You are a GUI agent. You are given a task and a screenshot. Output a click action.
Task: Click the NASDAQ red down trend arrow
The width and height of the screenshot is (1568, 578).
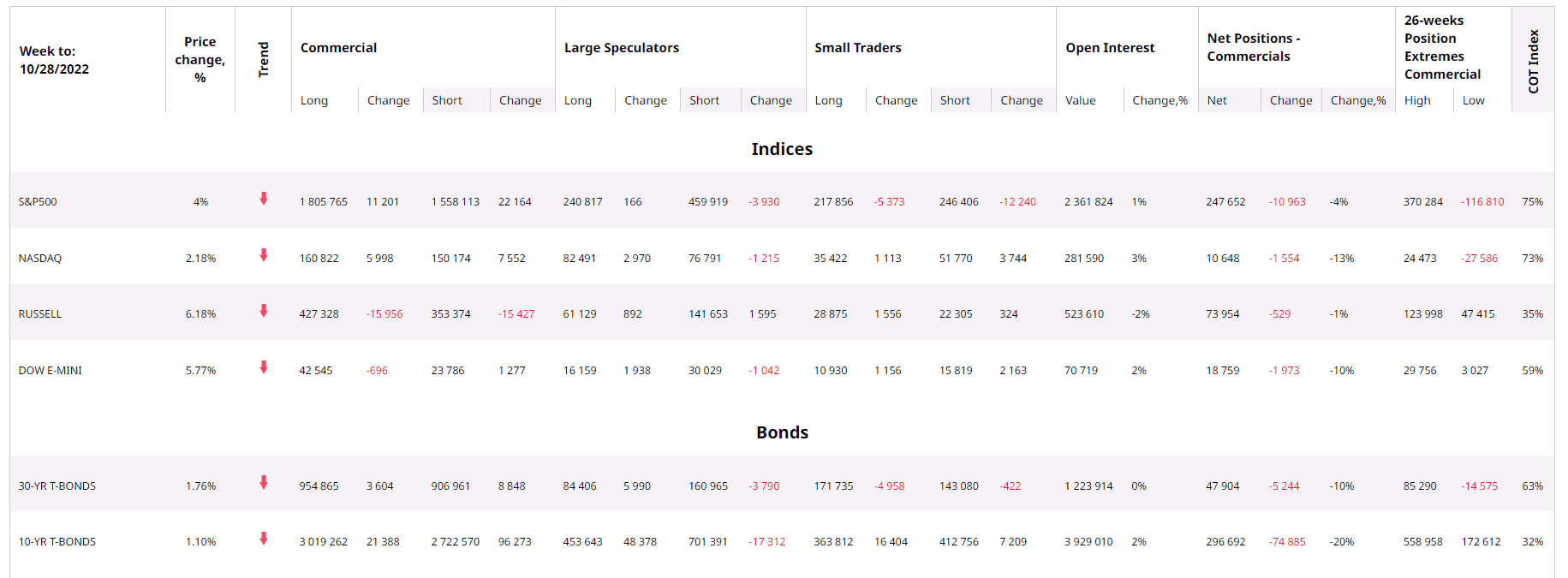264,255
